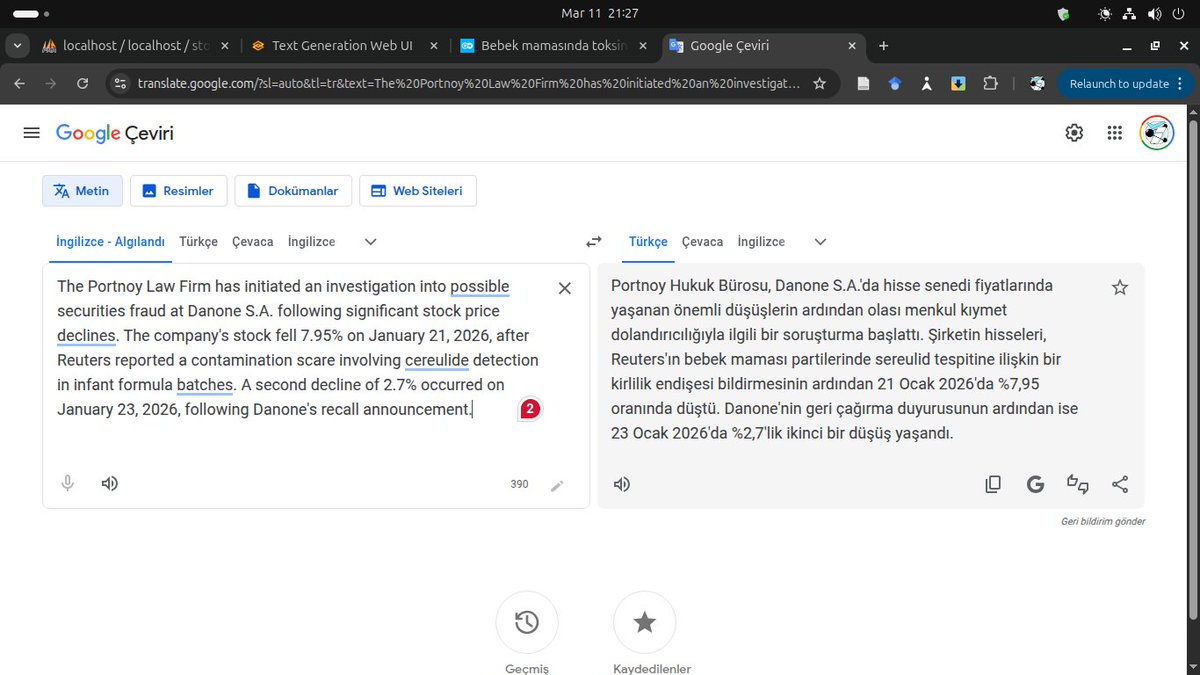The height and width of the screenshot is (675, 1200).
Task: Choose Türkçe as source language
Action: [x=199, y=242]
